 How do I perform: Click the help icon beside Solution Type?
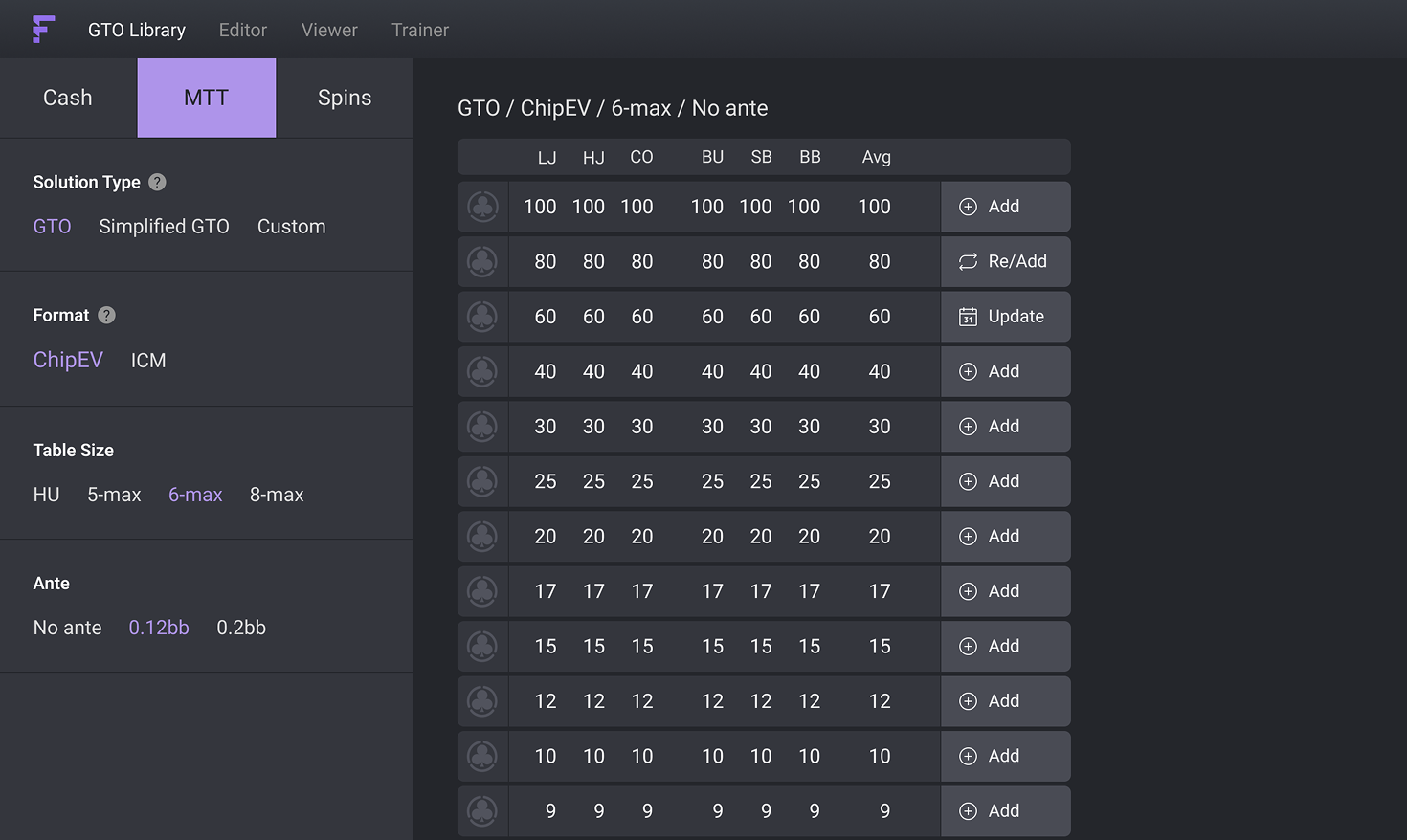[x=158, y=182]
